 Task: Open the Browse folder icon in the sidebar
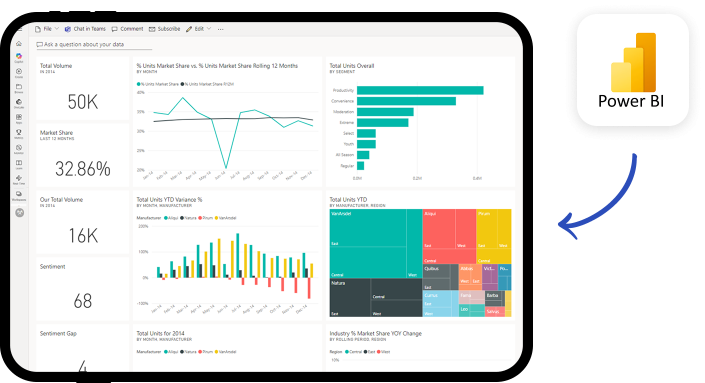click(19, 88)
